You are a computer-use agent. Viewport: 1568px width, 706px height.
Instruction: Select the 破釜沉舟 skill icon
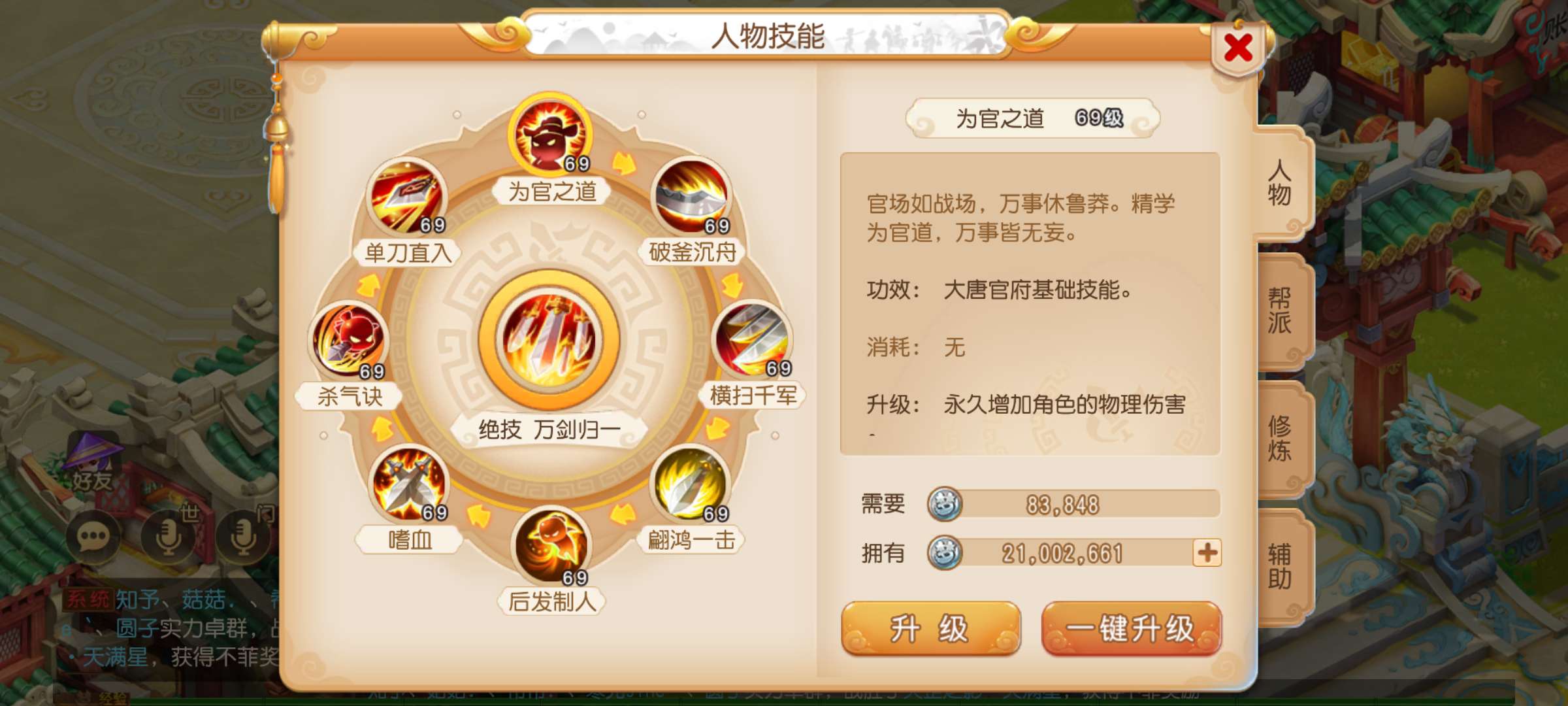(691, 197)
